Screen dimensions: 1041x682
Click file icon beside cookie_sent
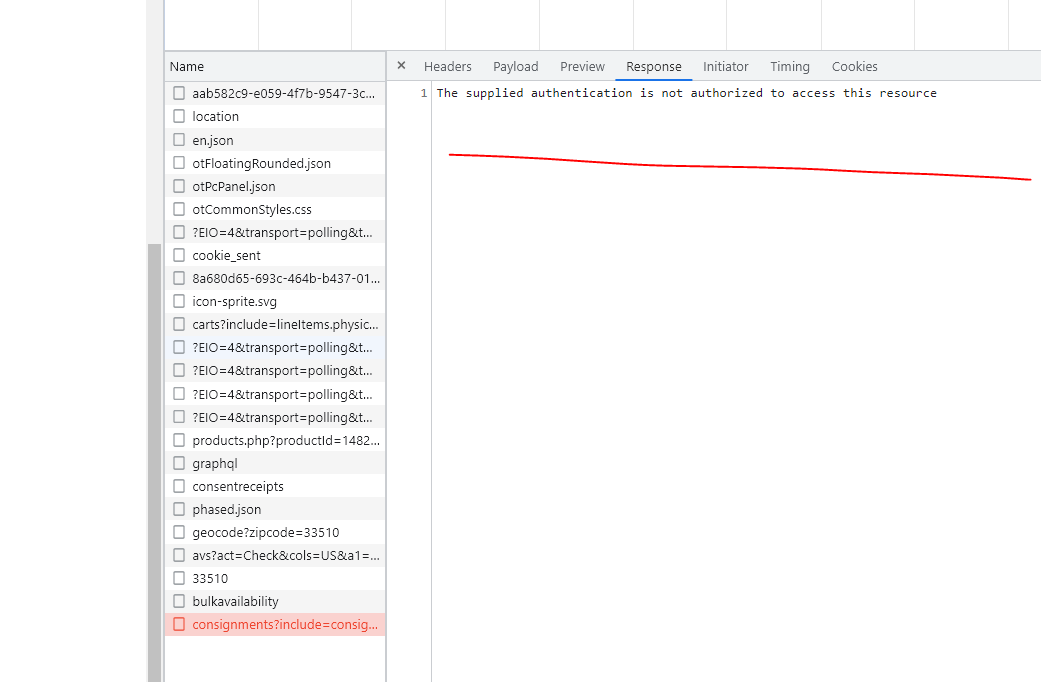click(179, 255)
